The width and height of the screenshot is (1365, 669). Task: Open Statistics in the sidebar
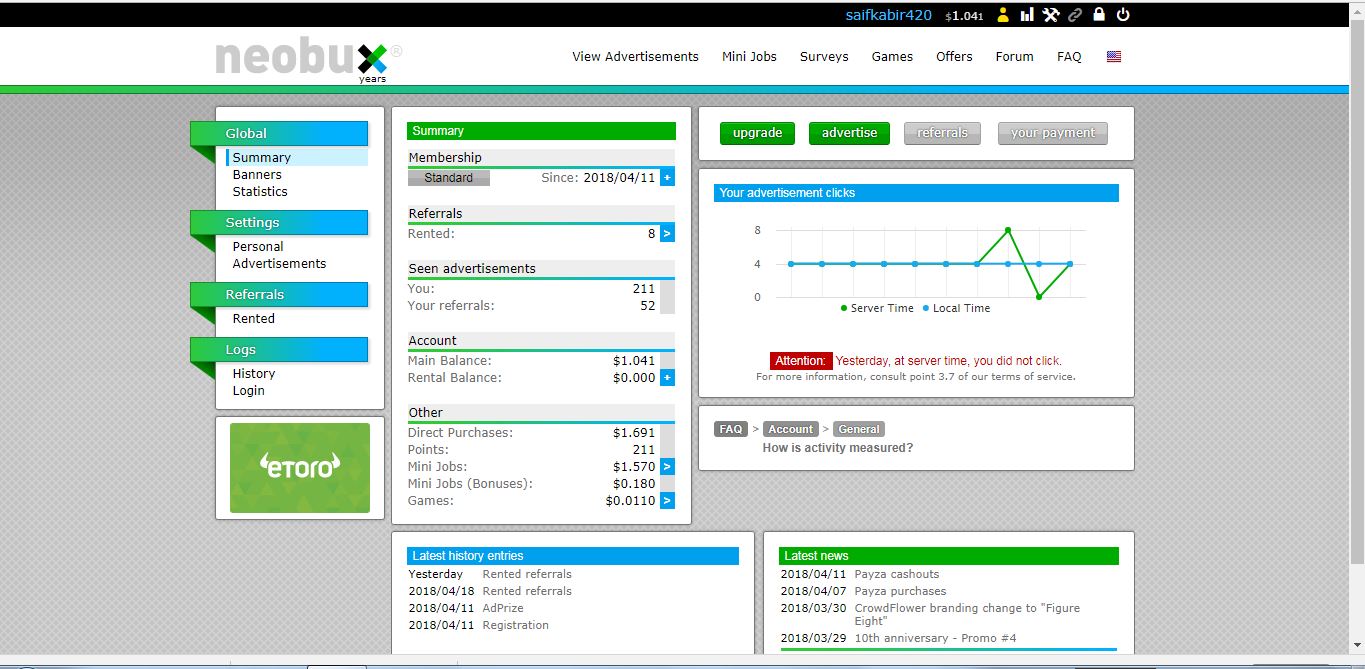pos(260,192)
